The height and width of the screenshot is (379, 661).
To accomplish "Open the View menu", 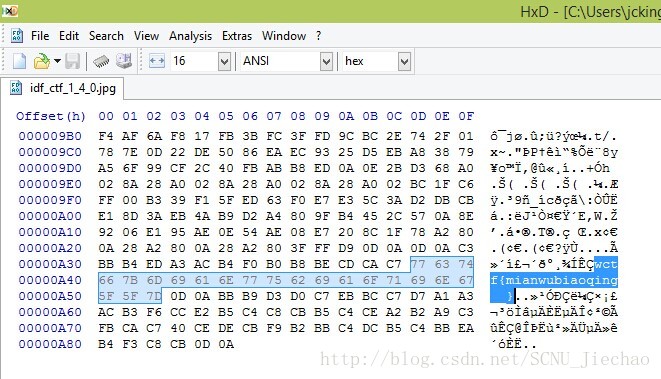I will click(146, 36).
